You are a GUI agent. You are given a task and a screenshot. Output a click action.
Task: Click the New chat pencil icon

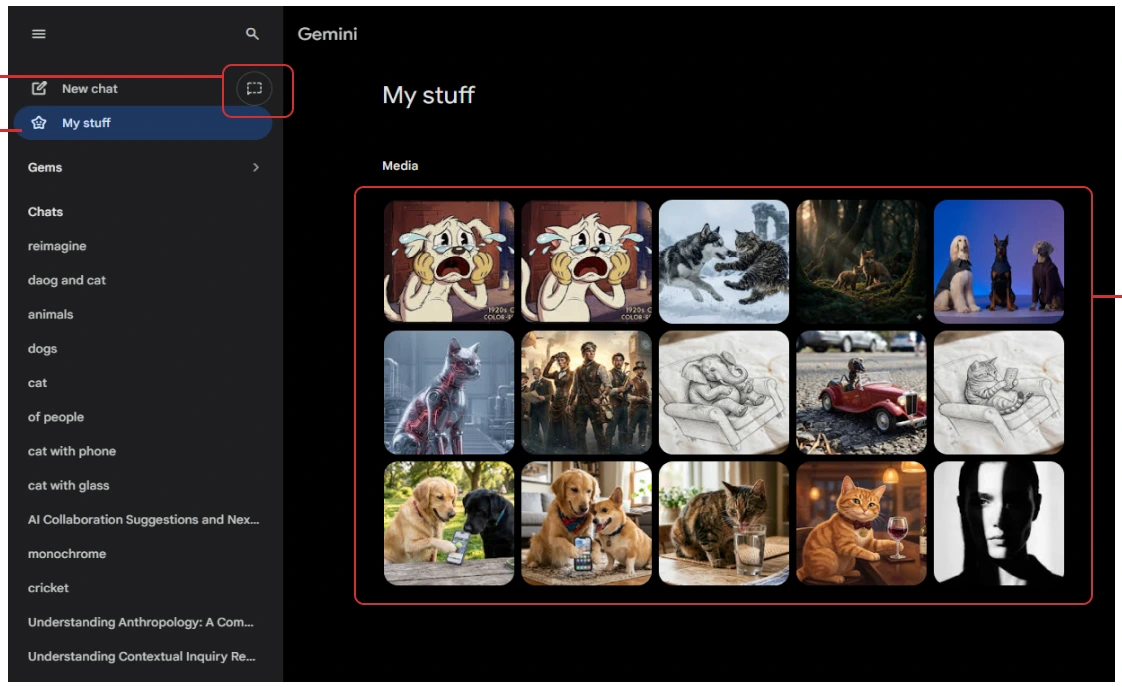[x=39, y=88]
